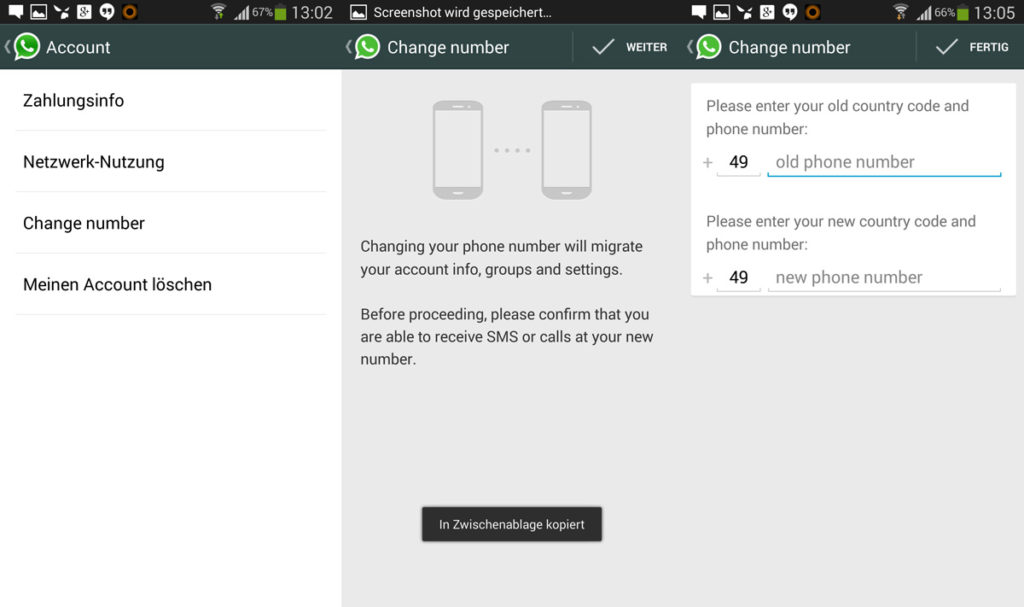Tap the 66% battery indicator
The height and width of the screenshot is (607, 1024).
(x=952, y=12)
